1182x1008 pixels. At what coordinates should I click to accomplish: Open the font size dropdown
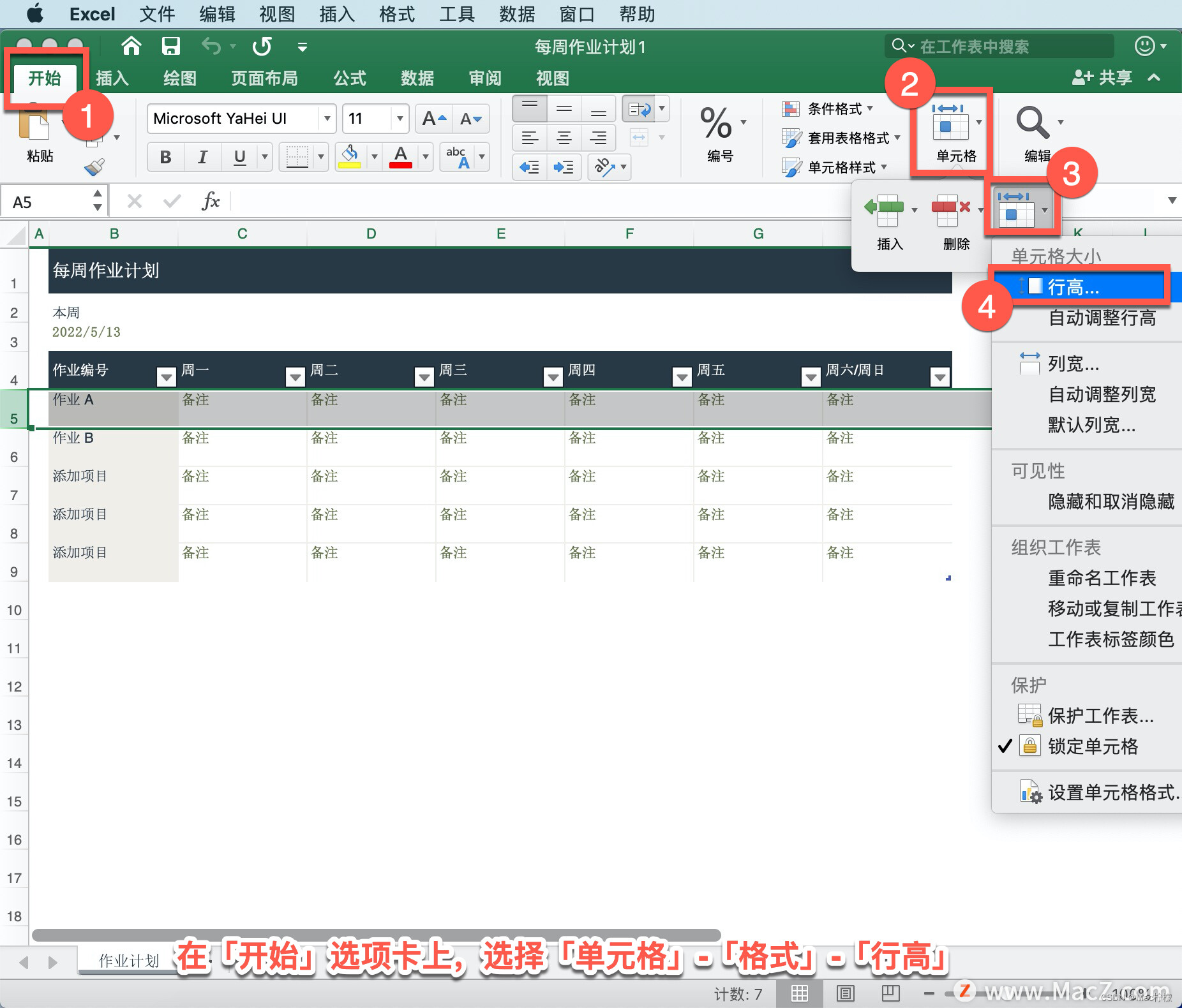[400, 119]
